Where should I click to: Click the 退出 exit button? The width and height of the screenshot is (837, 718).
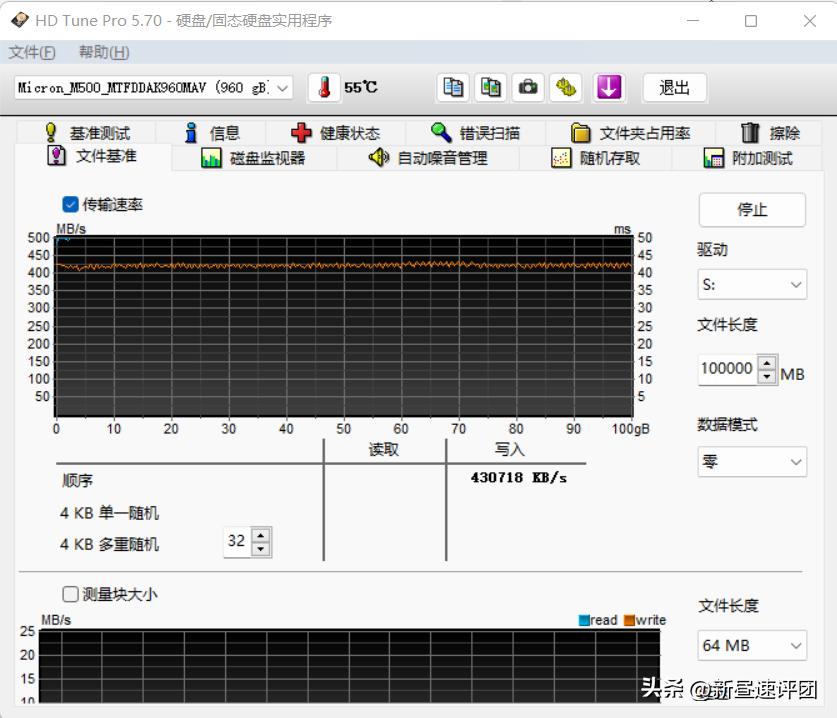point(673,88)
